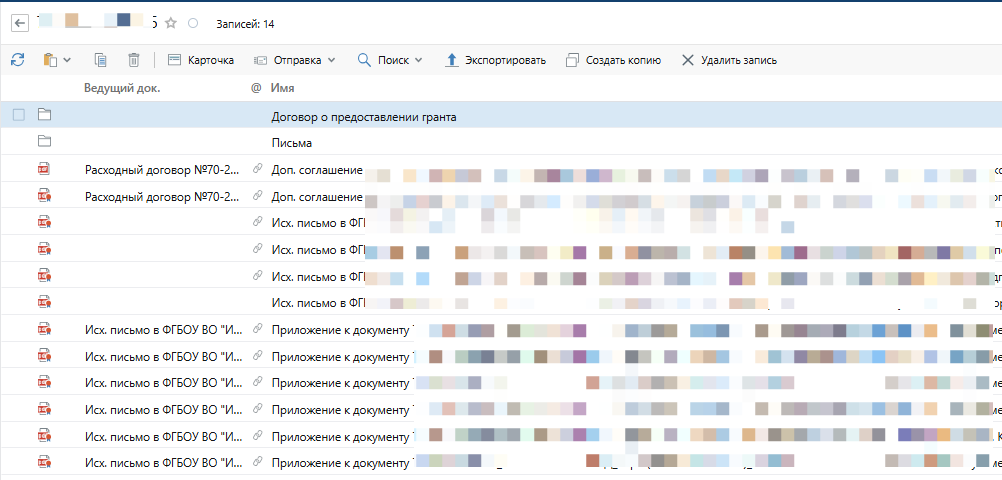
Task: Sort by Ведущий док. column header
Action: tap(122, 88)
